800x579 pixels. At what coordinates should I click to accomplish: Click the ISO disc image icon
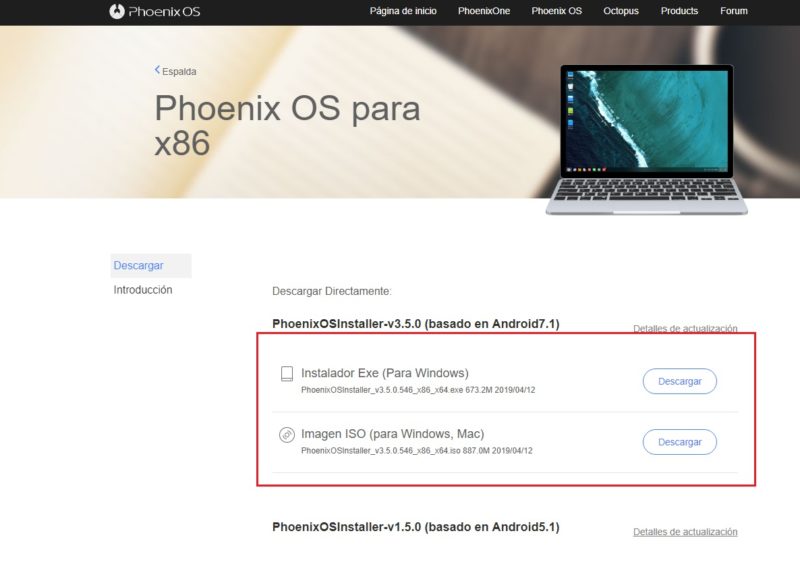pyautogui.click(x=287, y=435)
